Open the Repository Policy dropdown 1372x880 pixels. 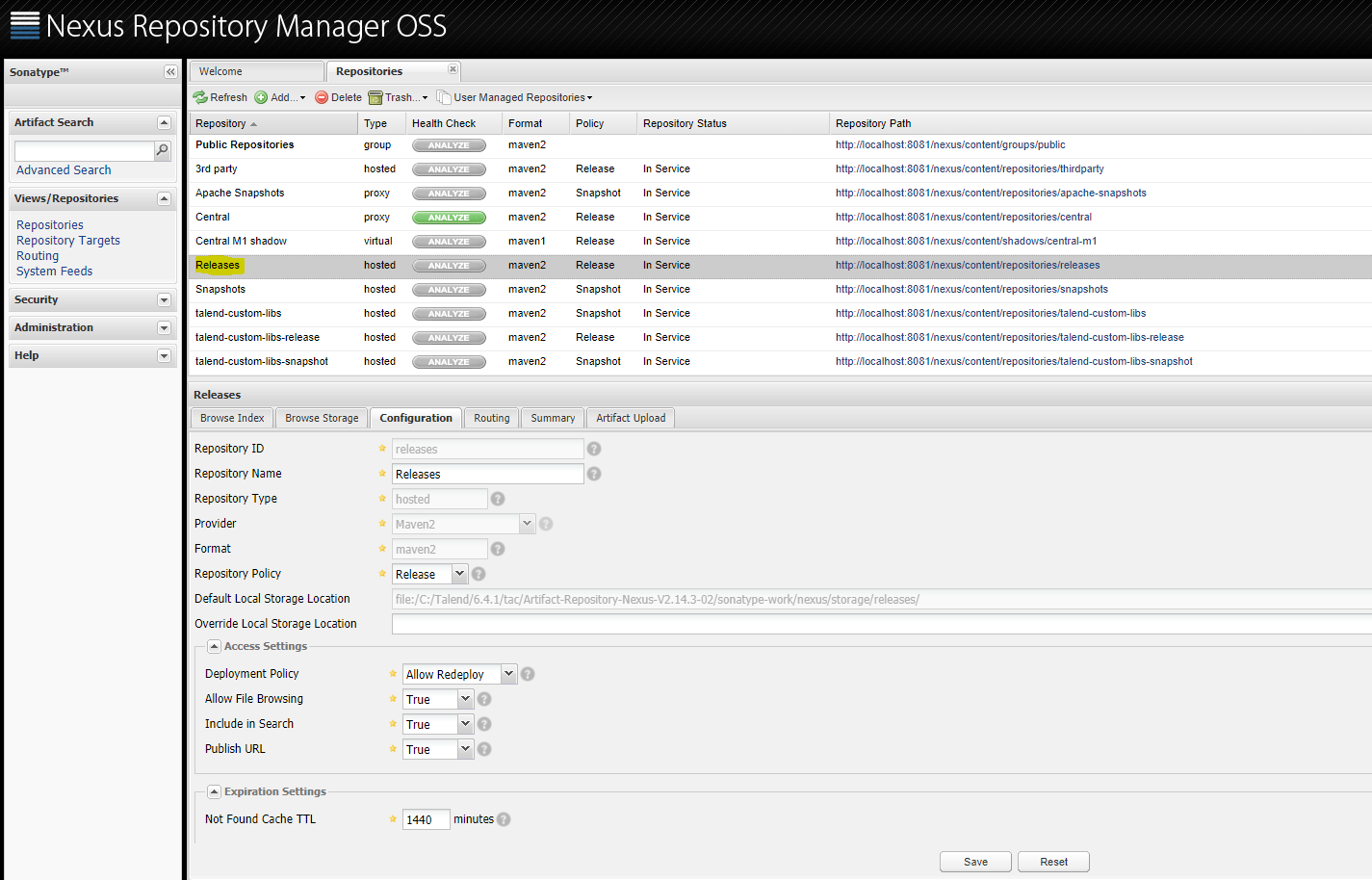tap(459, 574)
